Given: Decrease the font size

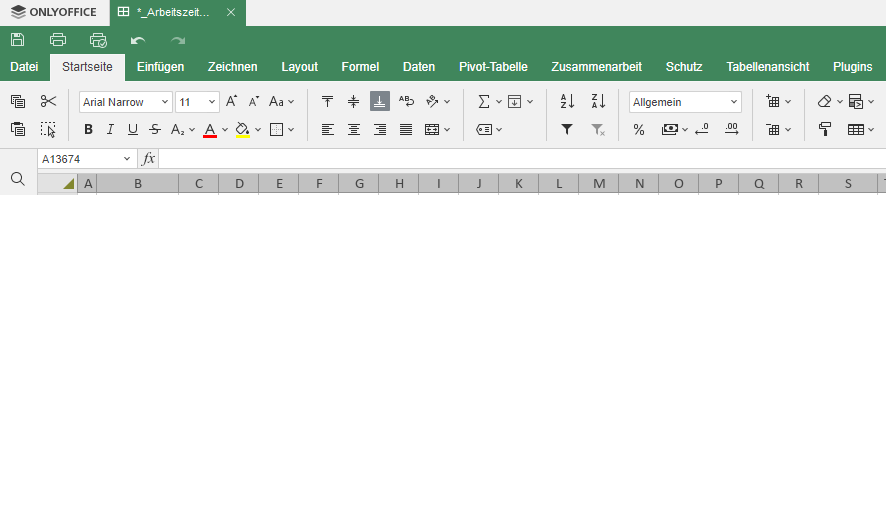Looking at the screenshot, I should pyautogui.click(x=254, y=102).
